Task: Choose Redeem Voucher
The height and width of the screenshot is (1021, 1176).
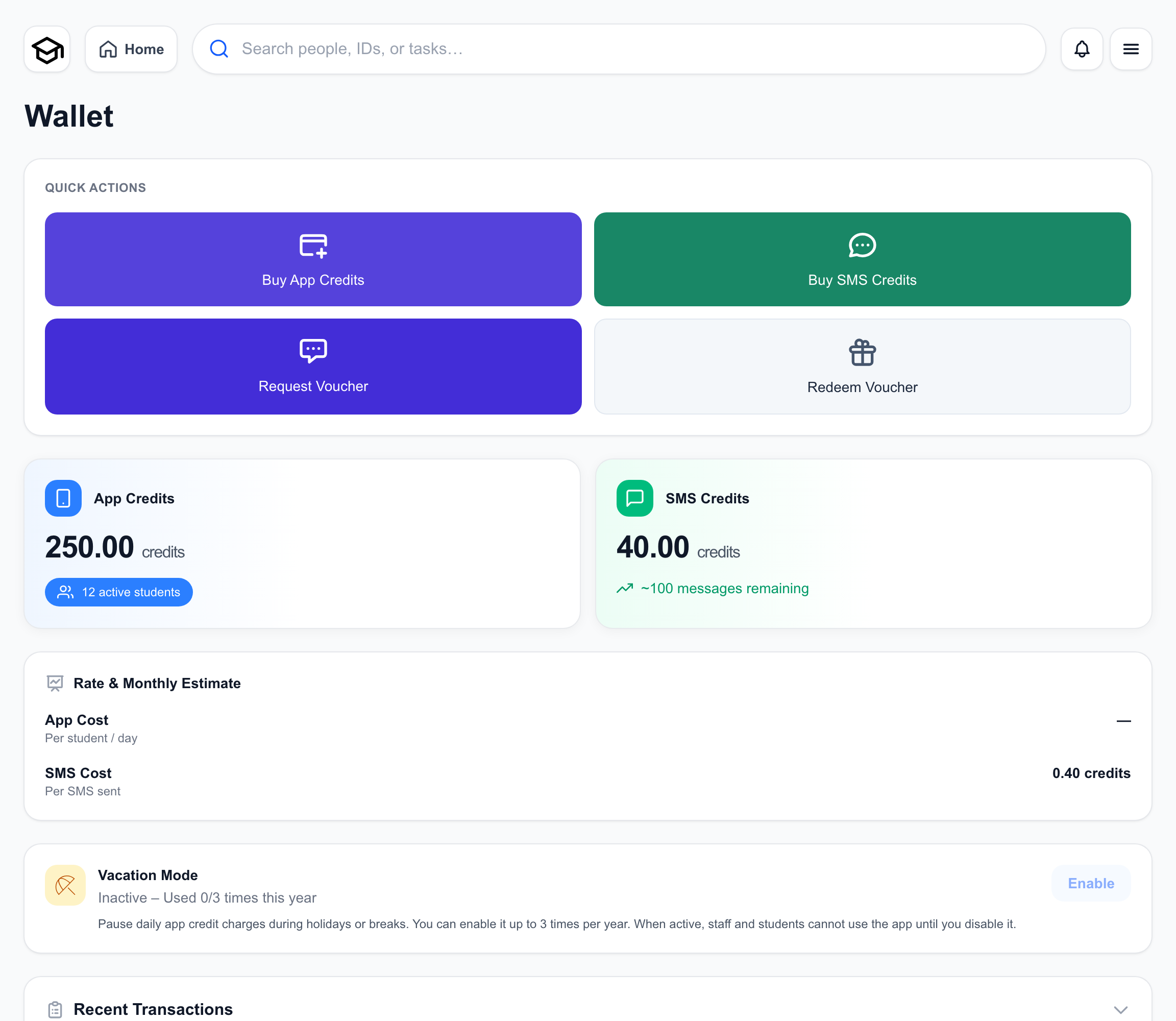Action: point(863,367)
